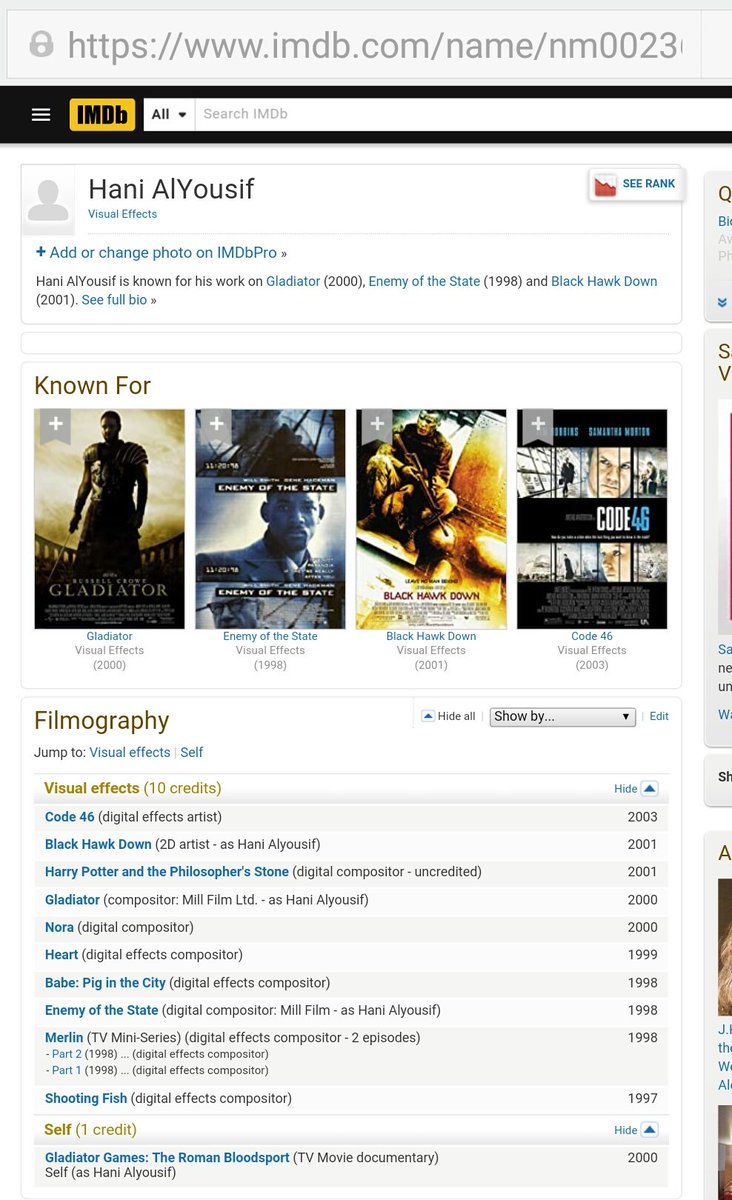The width and height of the screenshot is (732, 1200).
Task: Open Heart filmography entry
Action: coord(61,955)
